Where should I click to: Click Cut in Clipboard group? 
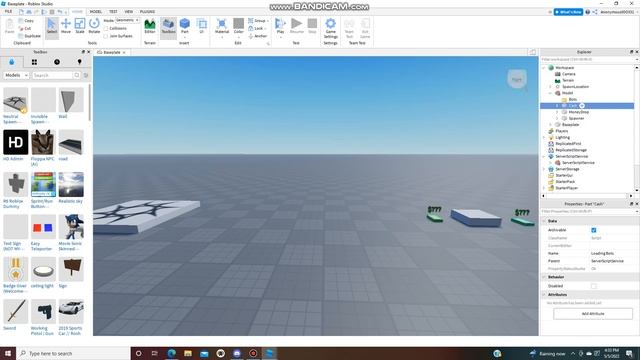(25, 28)
